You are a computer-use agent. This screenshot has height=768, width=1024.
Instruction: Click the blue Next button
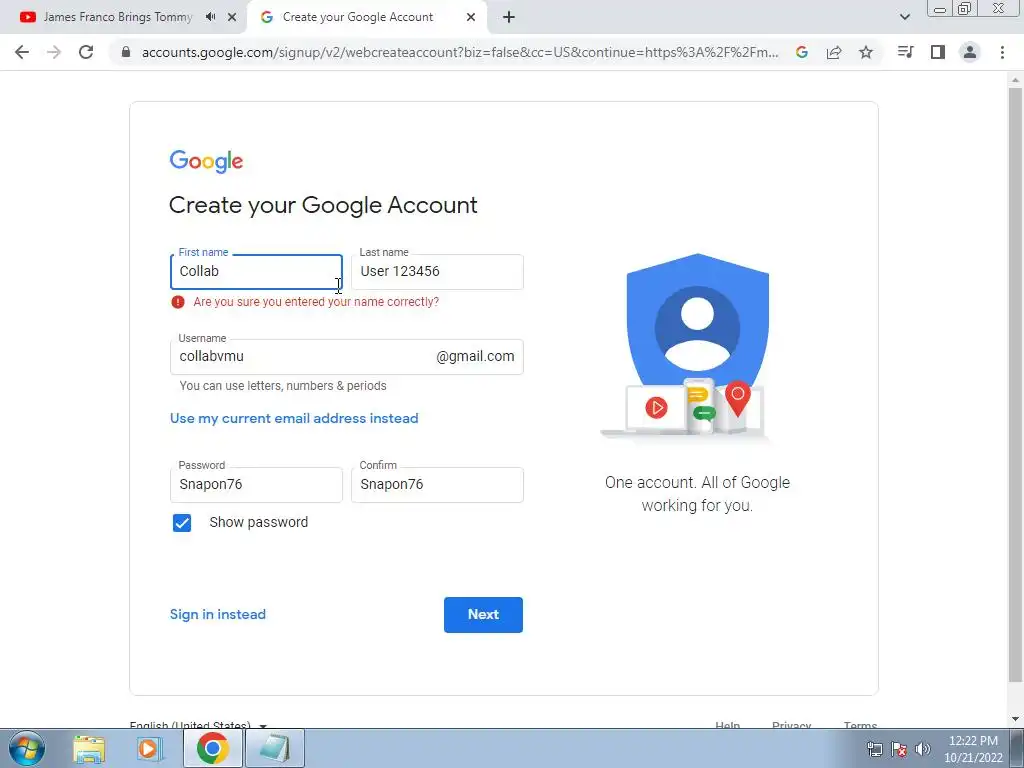pos(483,615)
